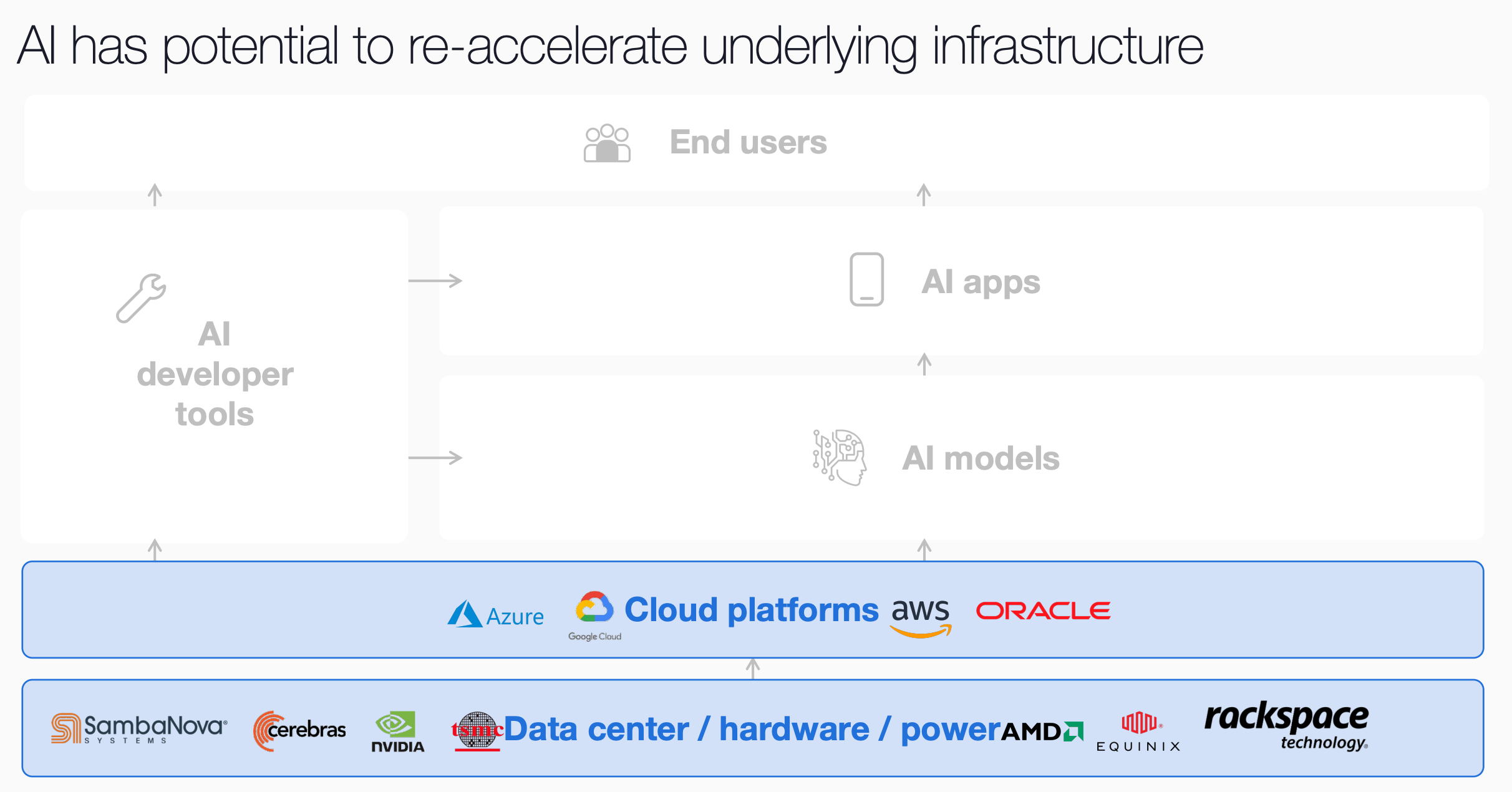
Task: Click the Equinix logo
Action: 1138,732
